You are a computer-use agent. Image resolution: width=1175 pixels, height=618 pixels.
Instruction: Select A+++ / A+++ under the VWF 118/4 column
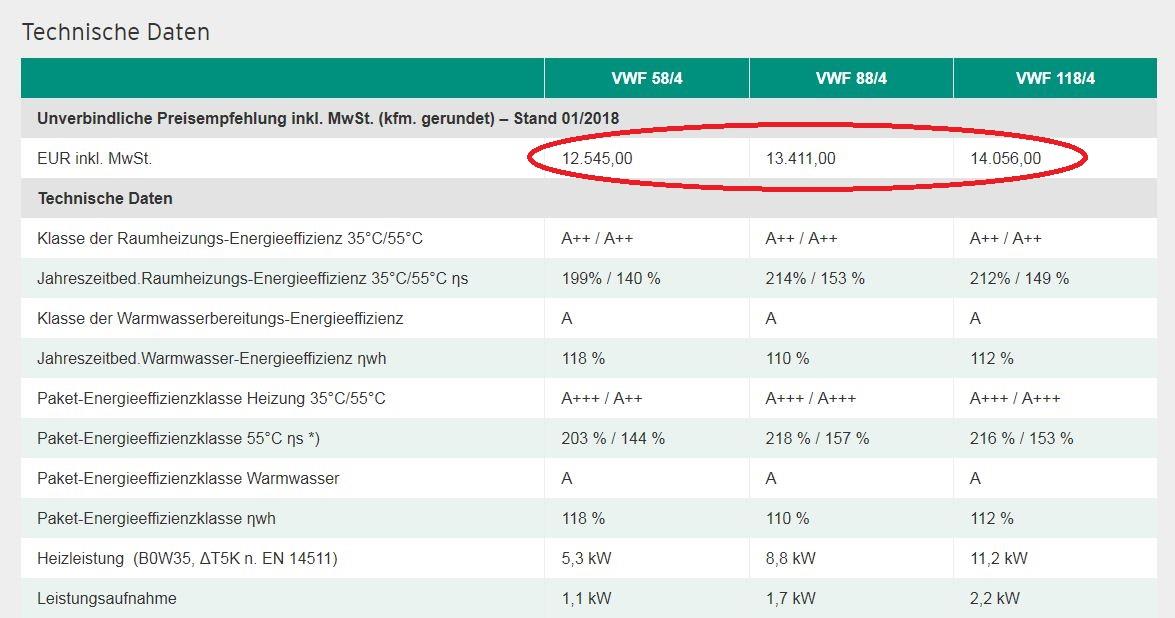click(1015, 399)
